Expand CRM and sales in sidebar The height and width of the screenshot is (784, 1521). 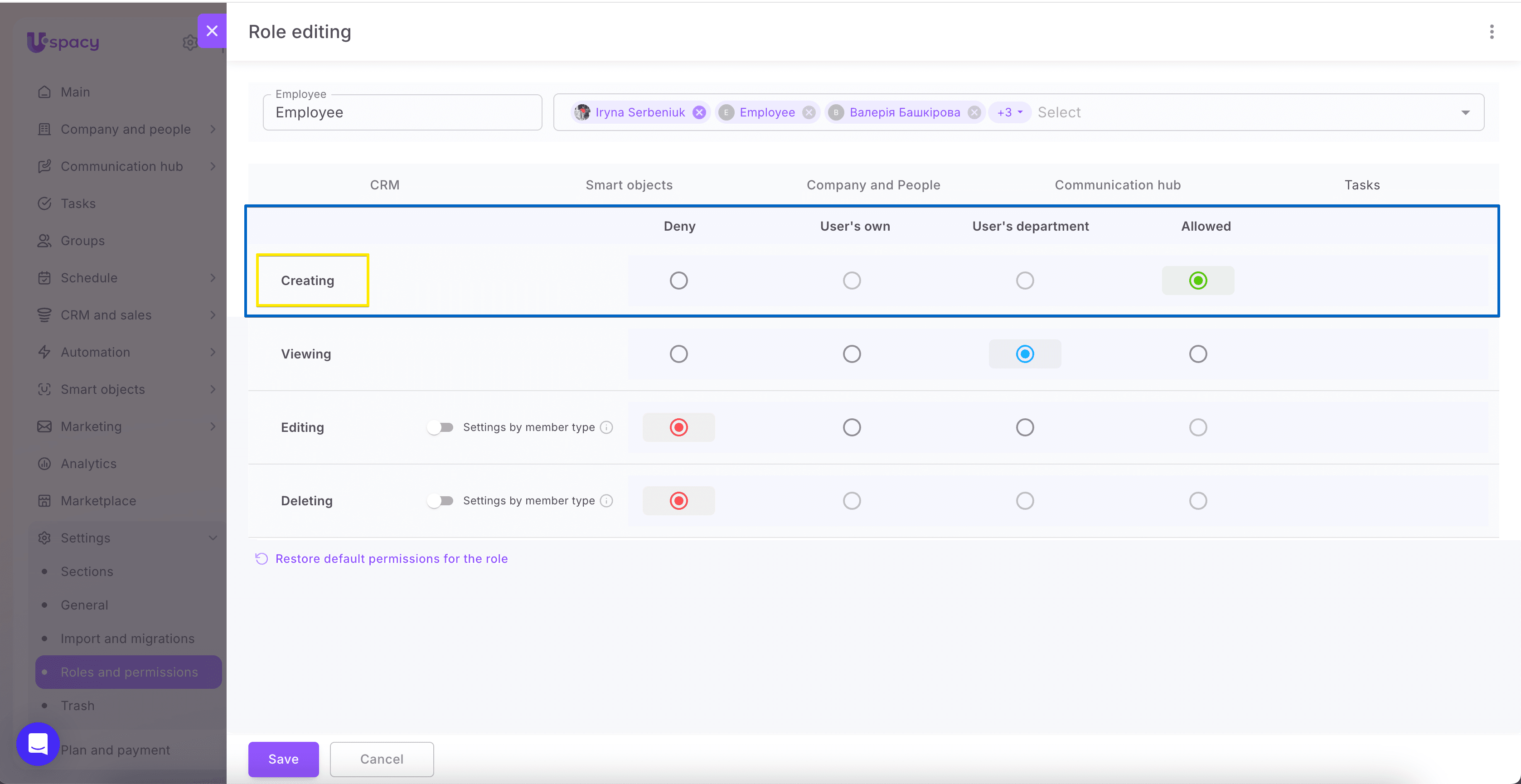point(213,315)
